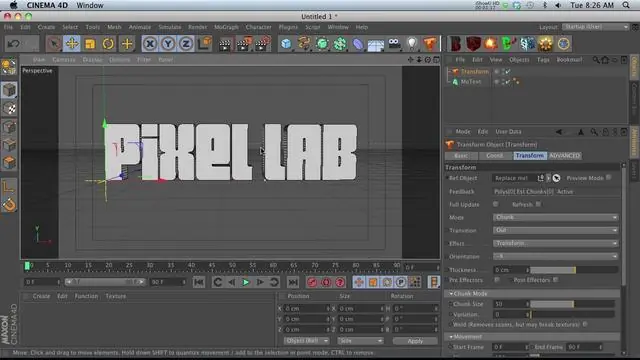Activate the Rotate tool
The width and height of the screenshot is (640, 360).
(x=108, y=44)
